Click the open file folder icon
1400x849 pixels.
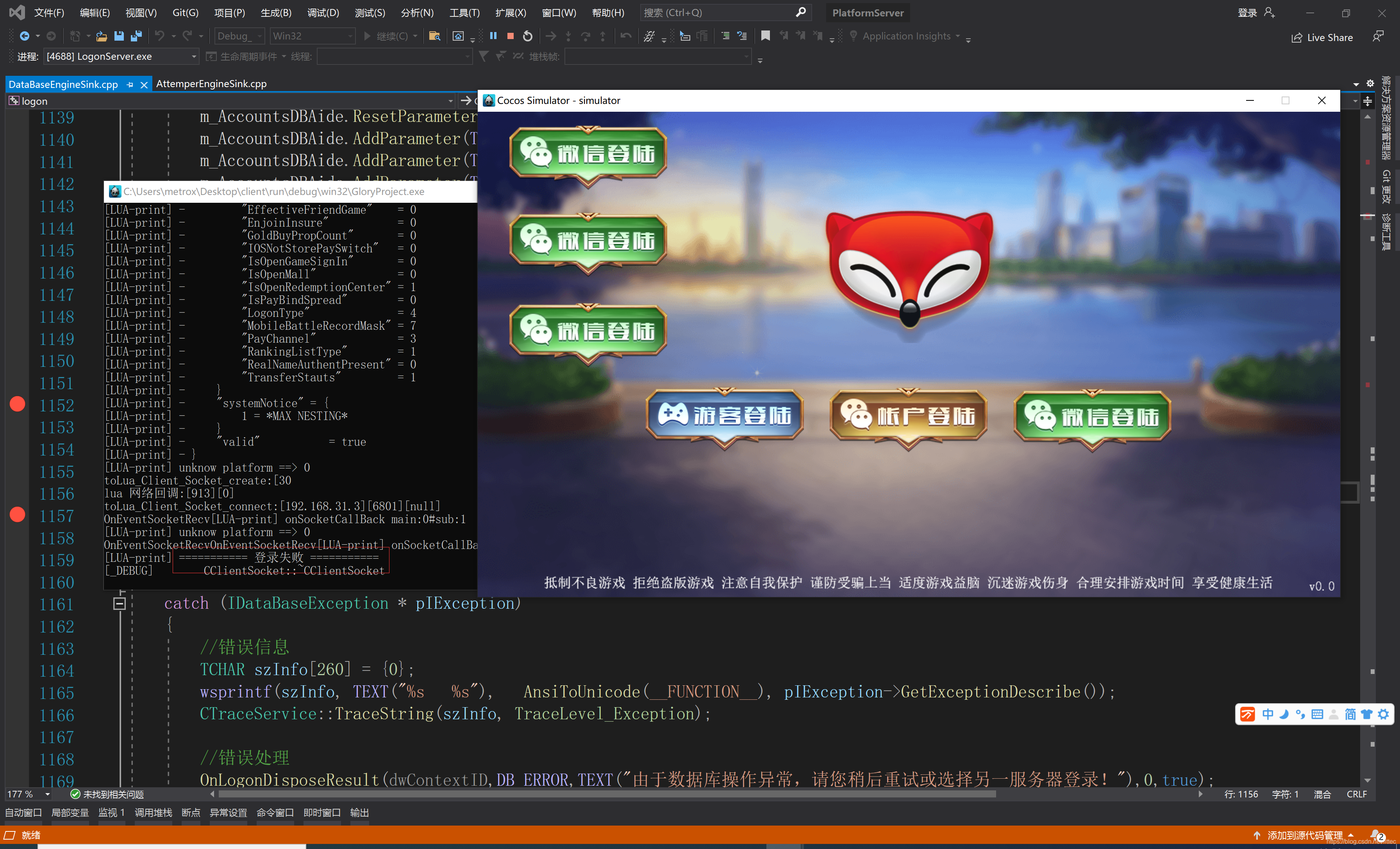(x=102, y=36)
